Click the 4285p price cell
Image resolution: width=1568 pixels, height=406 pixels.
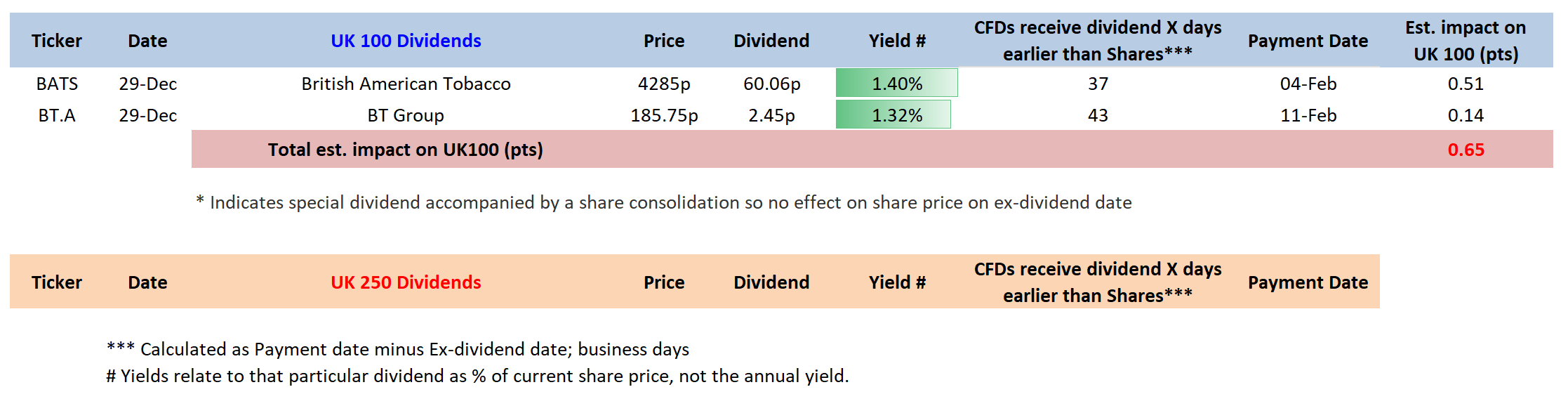[x=664, y=84]
